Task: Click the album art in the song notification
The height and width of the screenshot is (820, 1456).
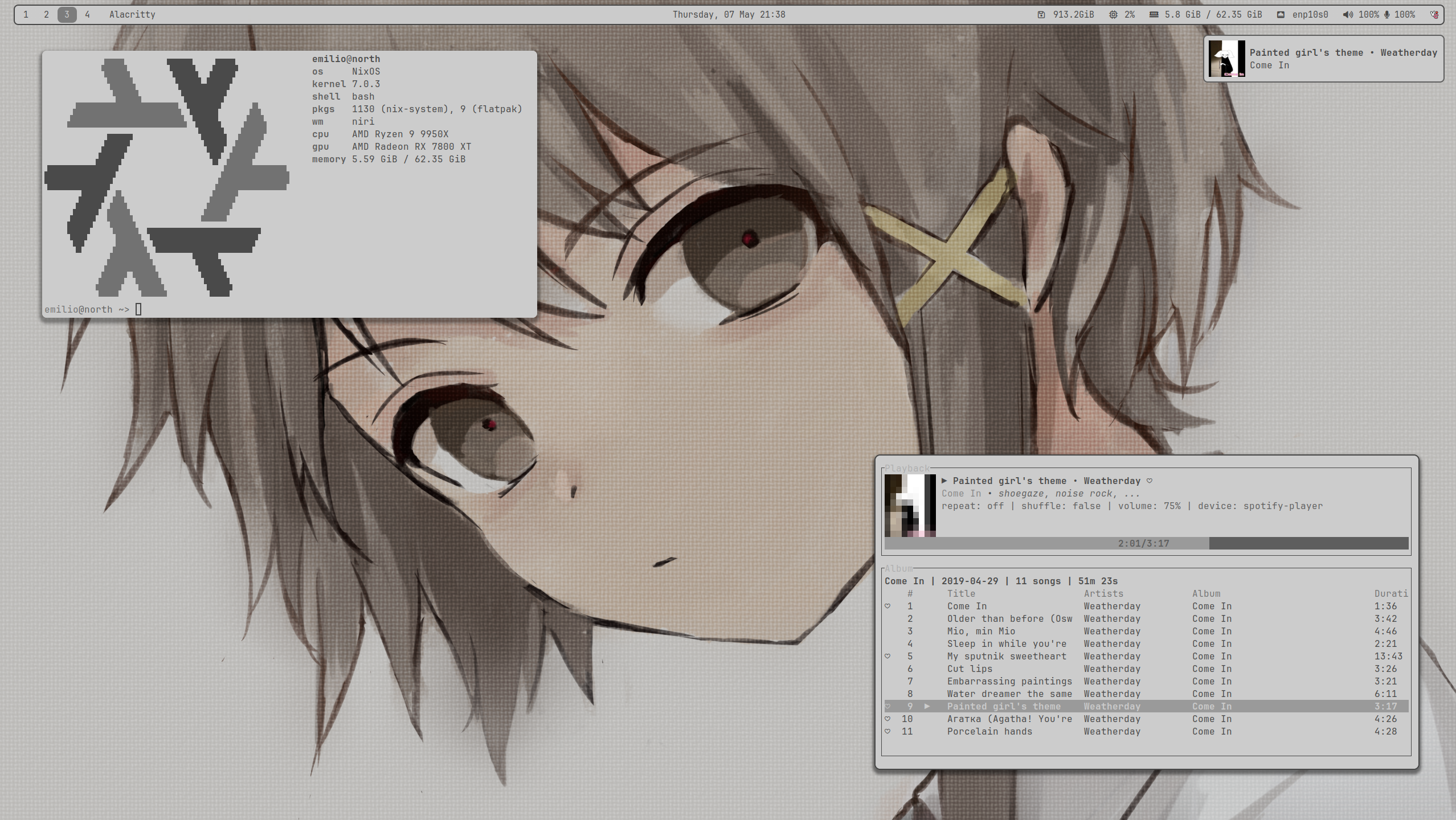Action: pos(1226,59)
